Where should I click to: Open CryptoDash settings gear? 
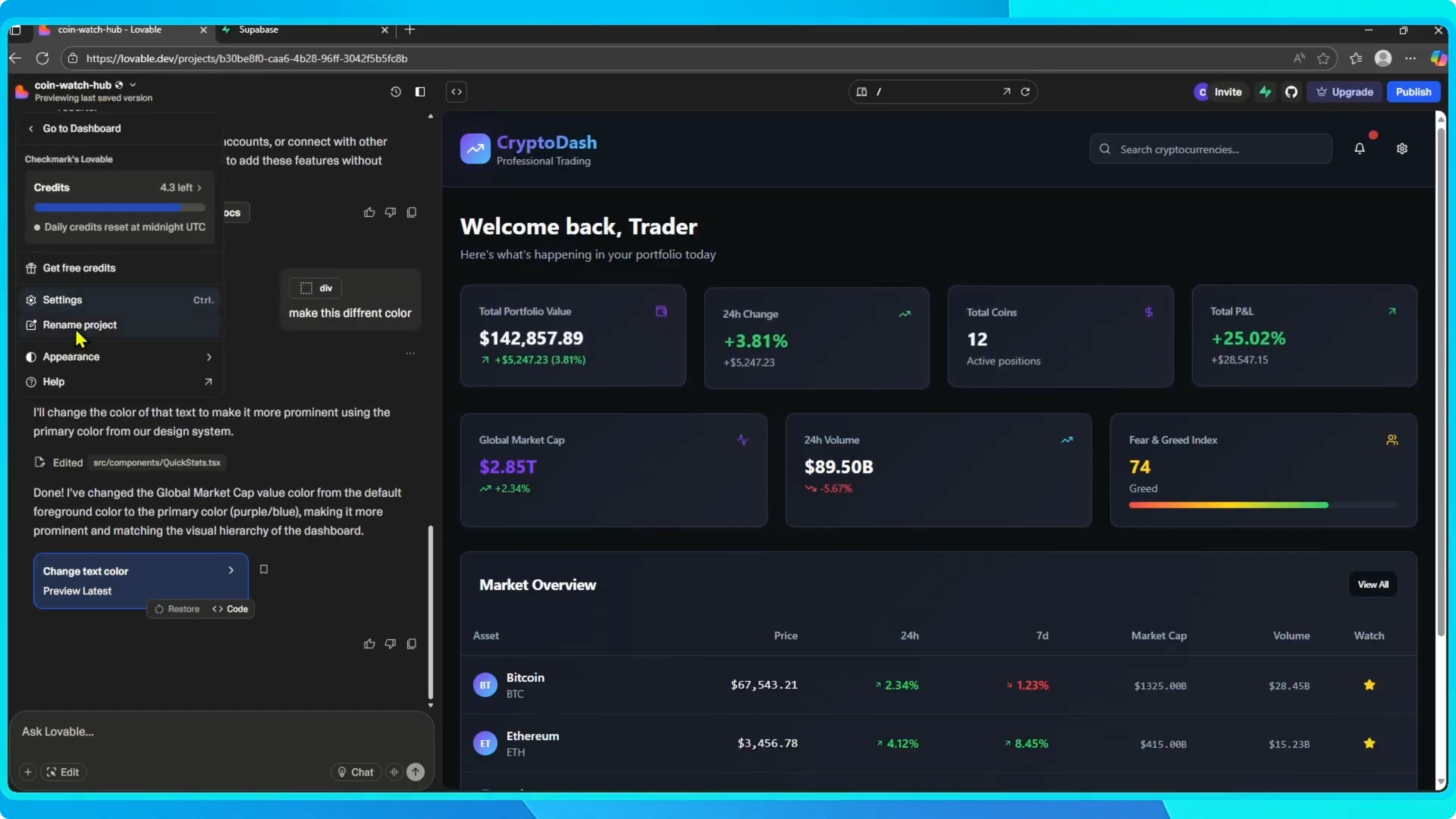[1402, 149]
